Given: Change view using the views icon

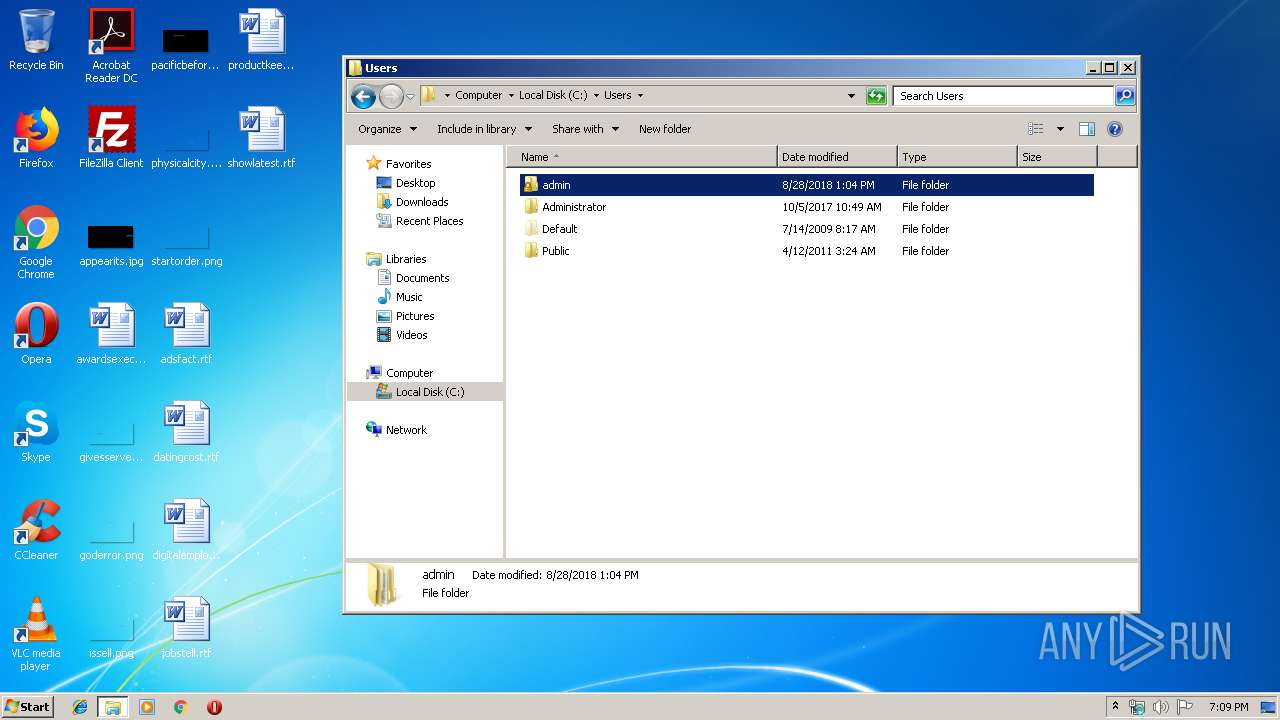Looking at the screenshot, I should coord(1036,129).
